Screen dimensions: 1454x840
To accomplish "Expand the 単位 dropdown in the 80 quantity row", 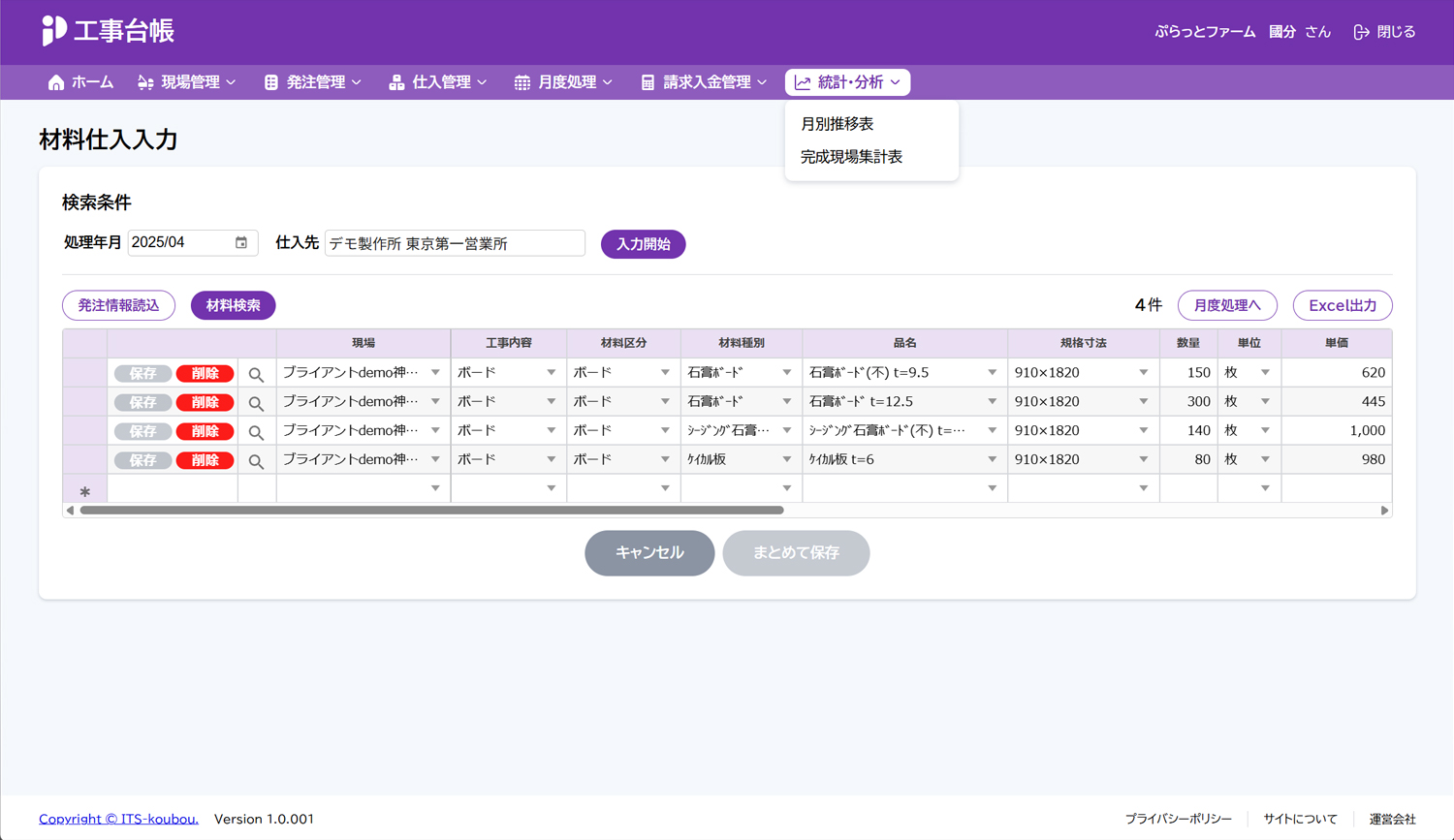I will pos(1265,459).
